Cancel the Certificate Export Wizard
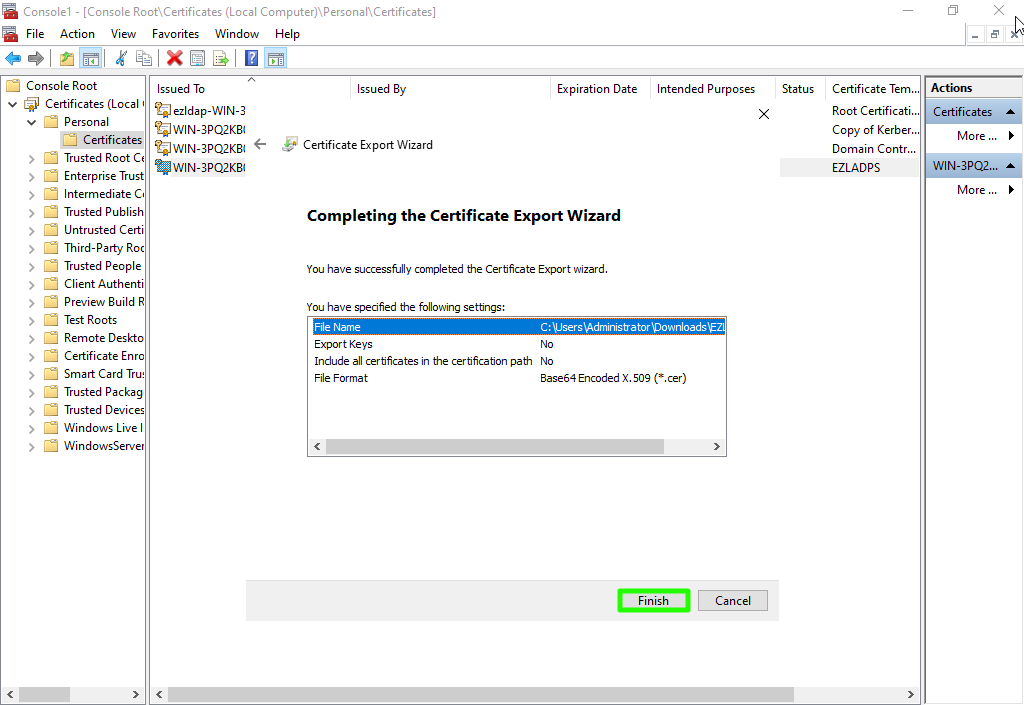1024x705 pixels. pyautogui.click(x=732, y=601)
